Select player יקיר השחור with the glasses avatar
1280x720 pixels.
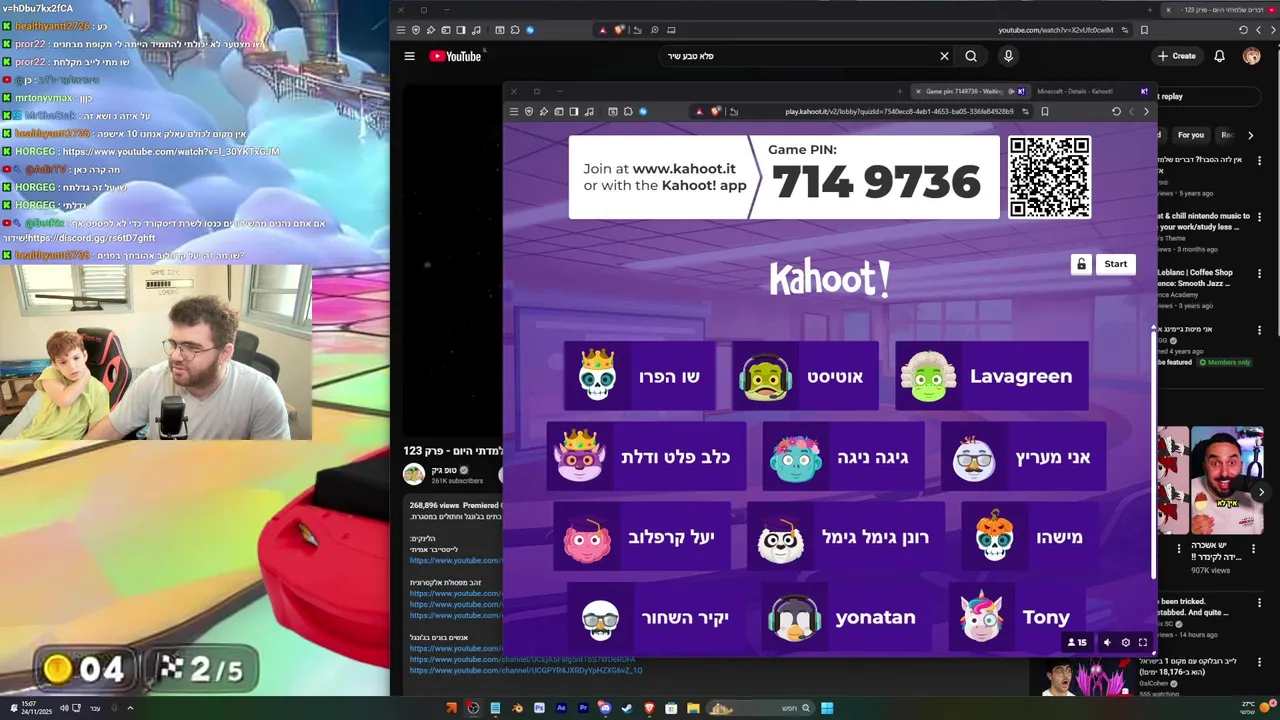tap(656, 617)
